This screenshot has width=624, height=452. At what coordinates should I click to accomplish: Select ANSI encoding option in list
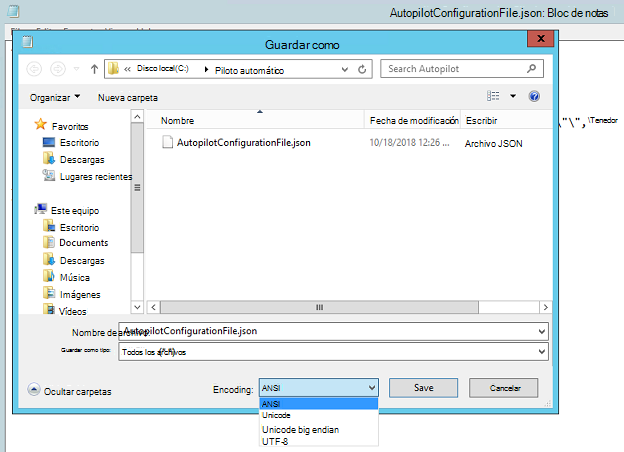tap(318, 404)
